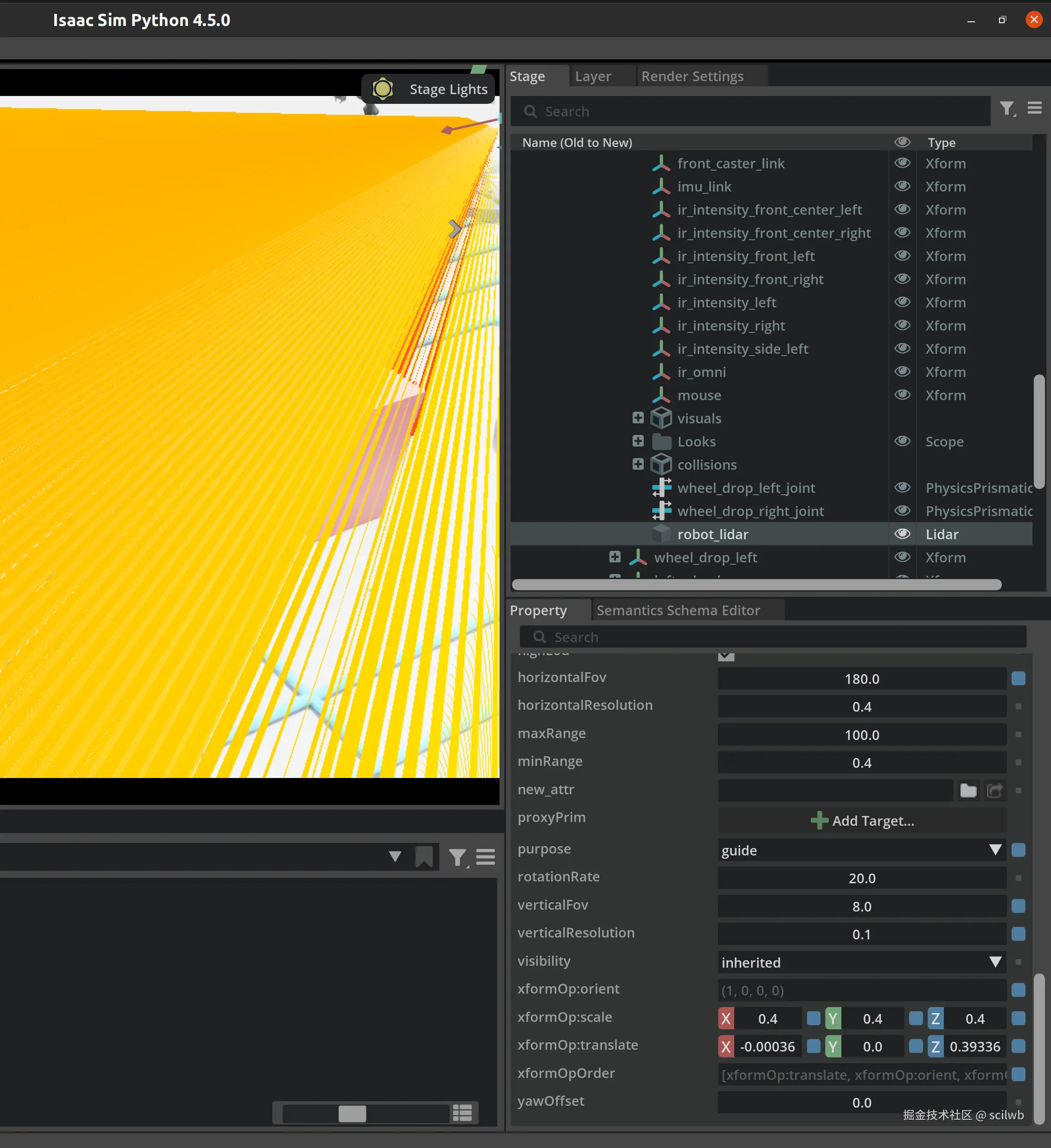This screenshot has height=1148, width=1051.
Task: Click the locate file icon beside new_attr
Action: pyautogui.click(x=994, y=791)
